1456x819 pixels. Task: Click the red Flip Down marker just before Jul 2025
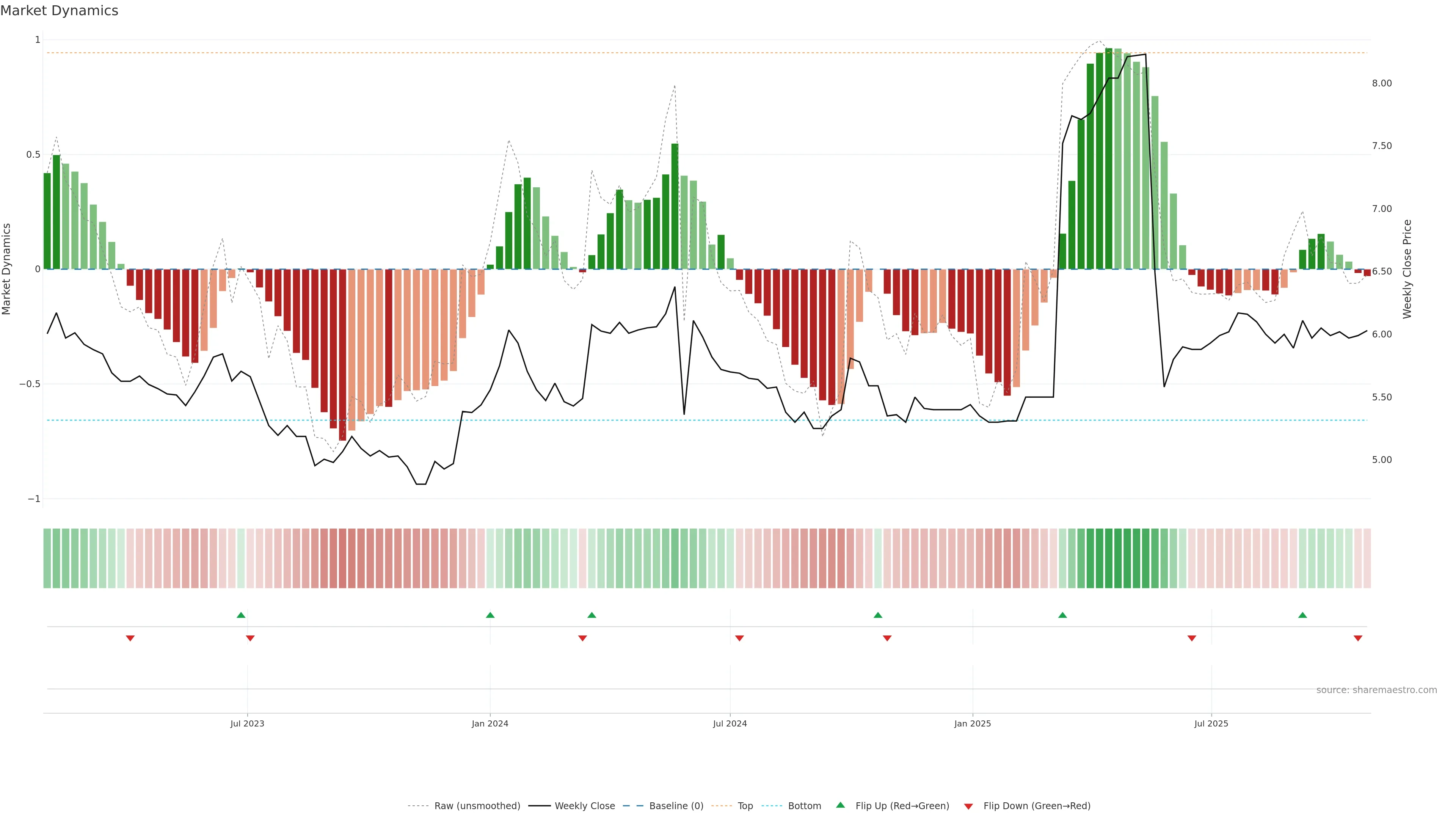(x=1191, y=638)
